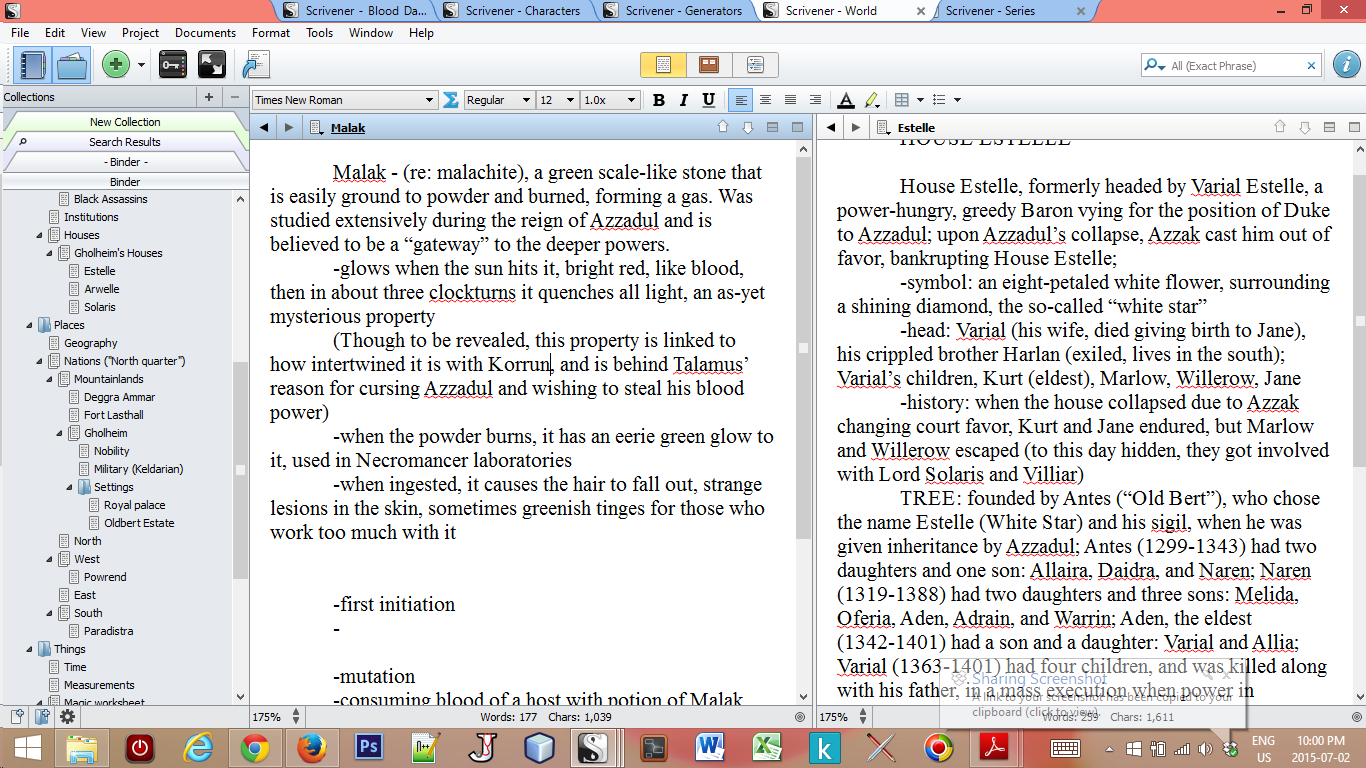Open the Regular font style dropdown
The height and width of the screenshot is (768, 1366).
[x=499, y=100]
